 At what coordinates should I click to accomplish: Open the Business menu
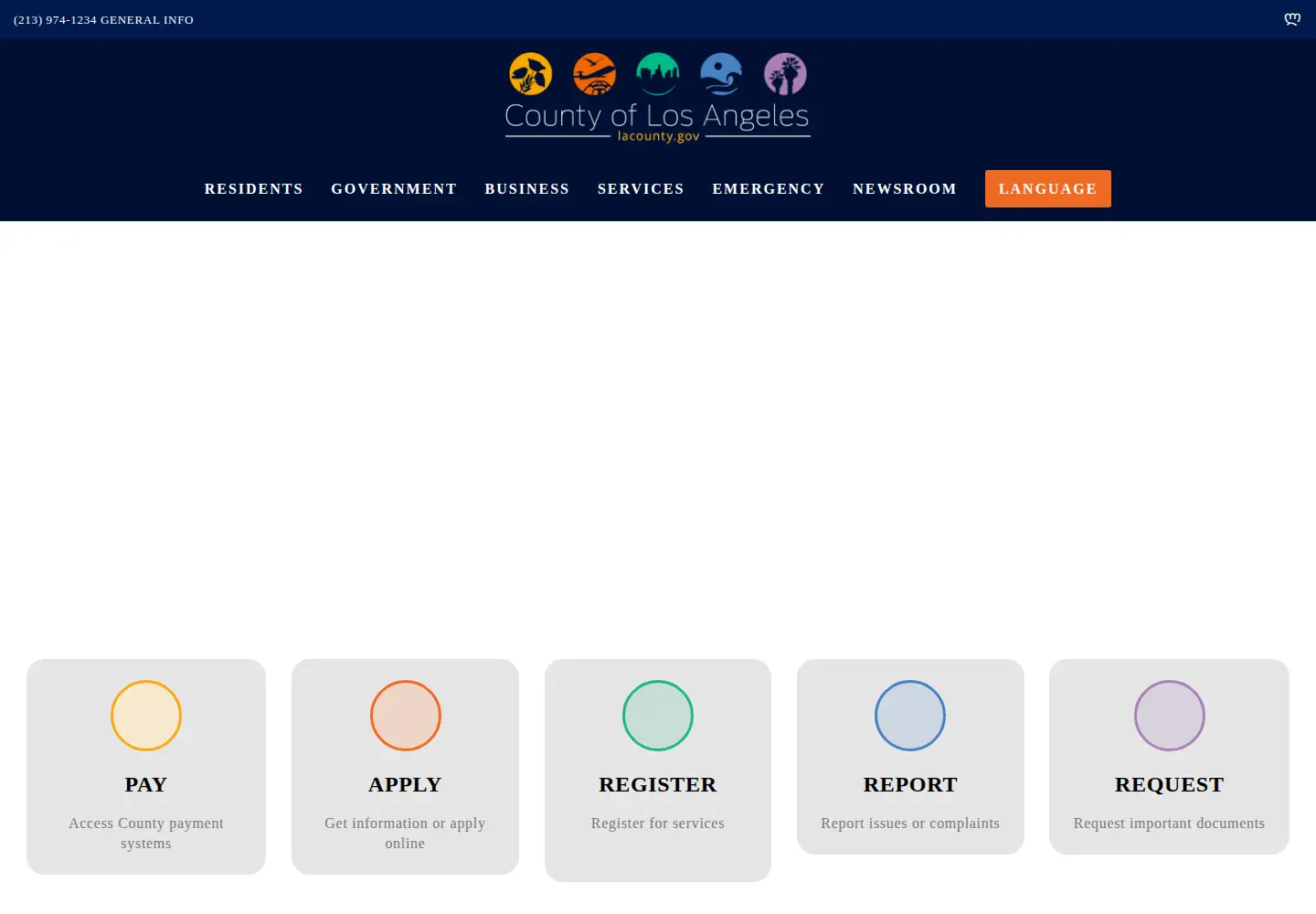click(x=527, y=189)
